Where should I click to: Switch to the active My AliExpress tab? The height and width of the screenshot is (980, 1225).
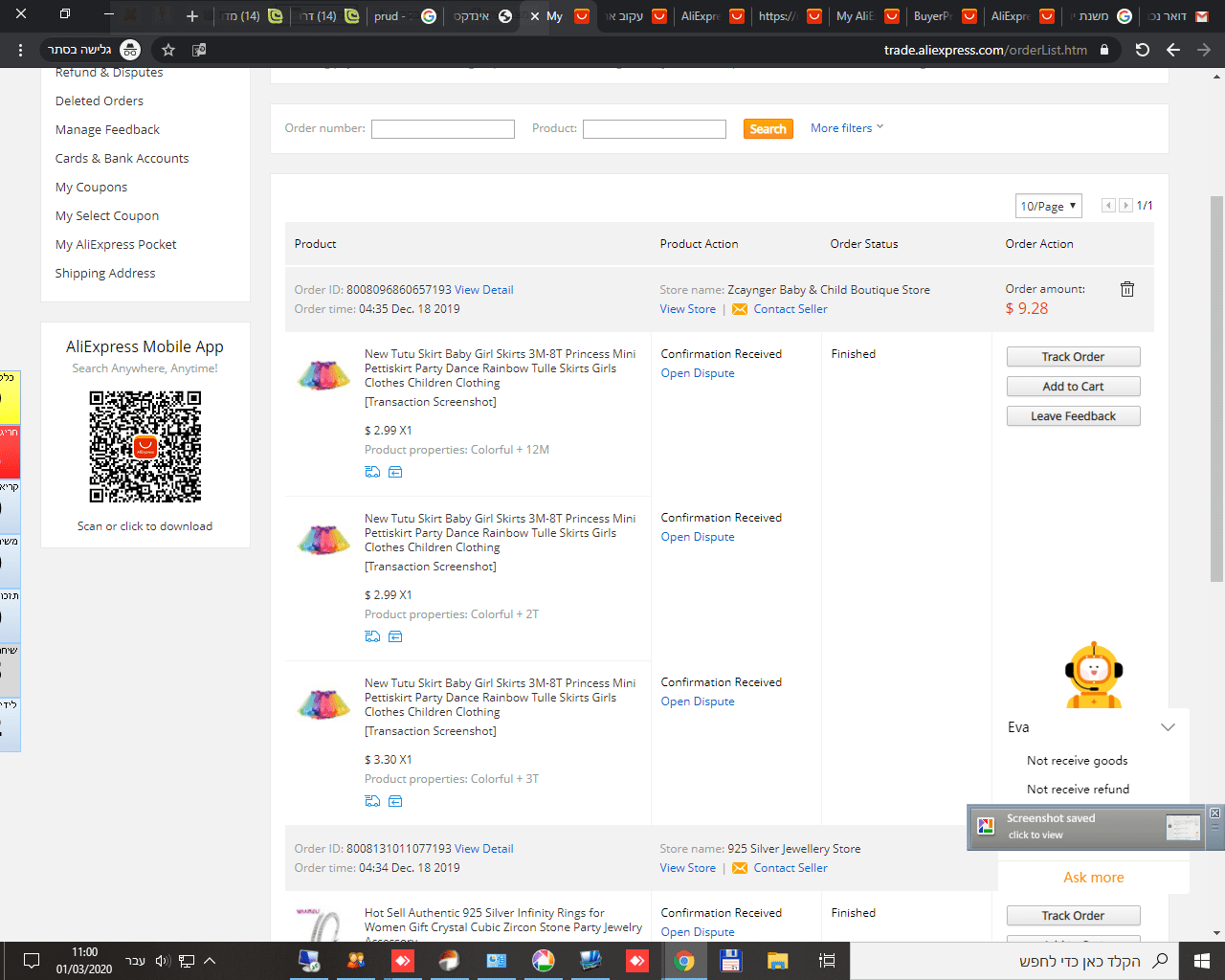(558, 16)
